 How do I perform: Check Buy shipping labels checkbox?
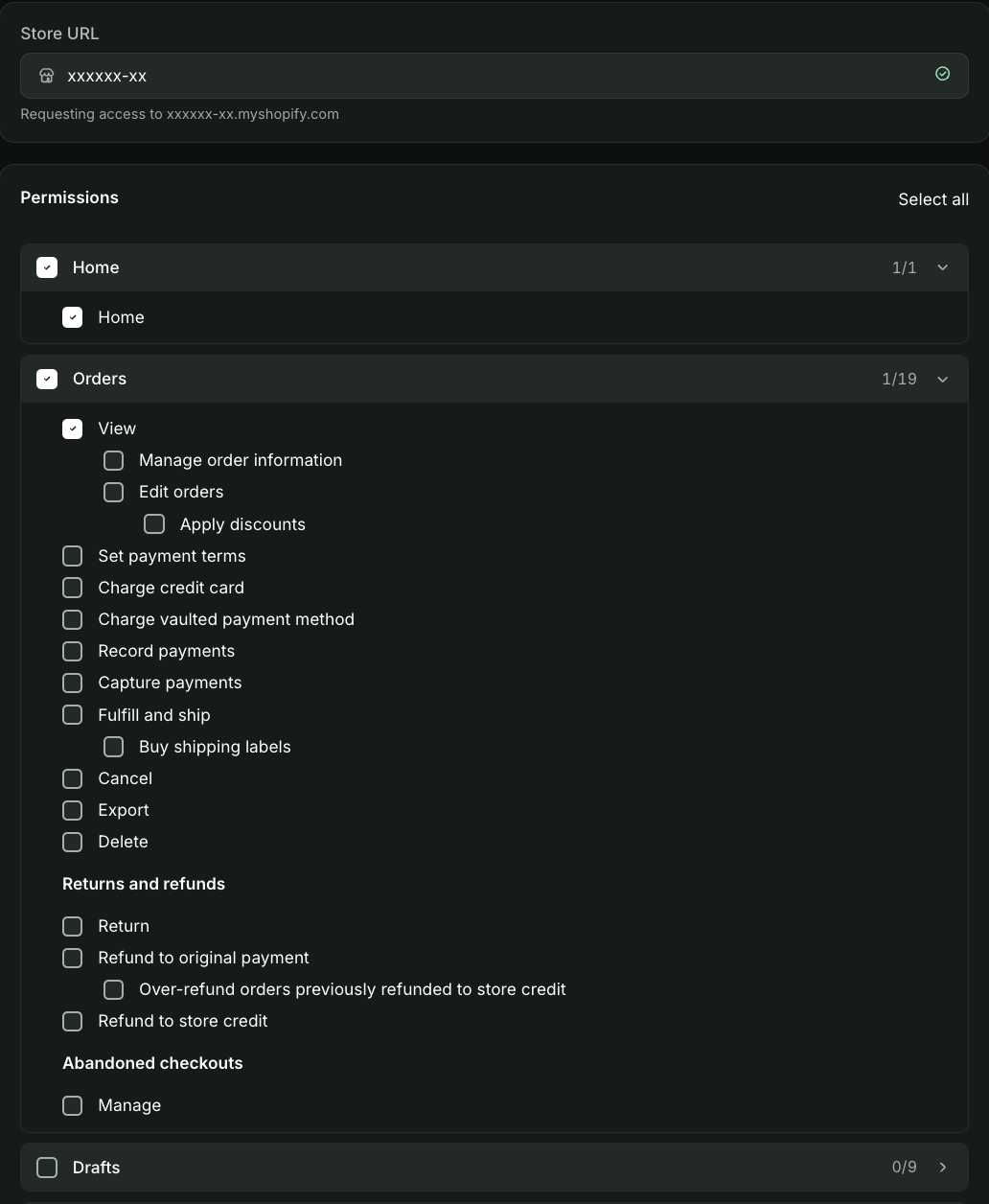pyautogui.click(x=114, y=747)
